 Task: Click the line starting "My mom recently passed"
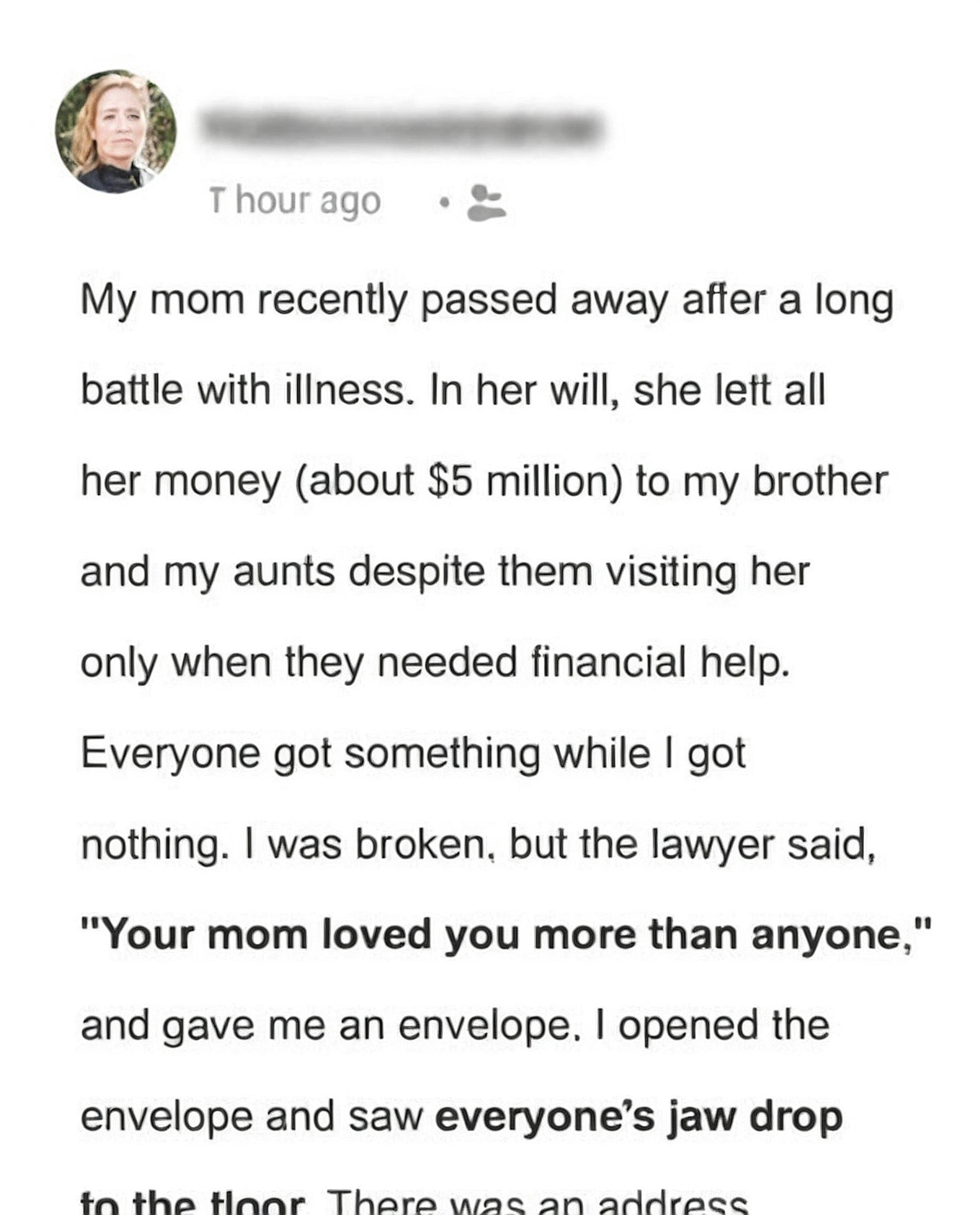tap(487, 300)
